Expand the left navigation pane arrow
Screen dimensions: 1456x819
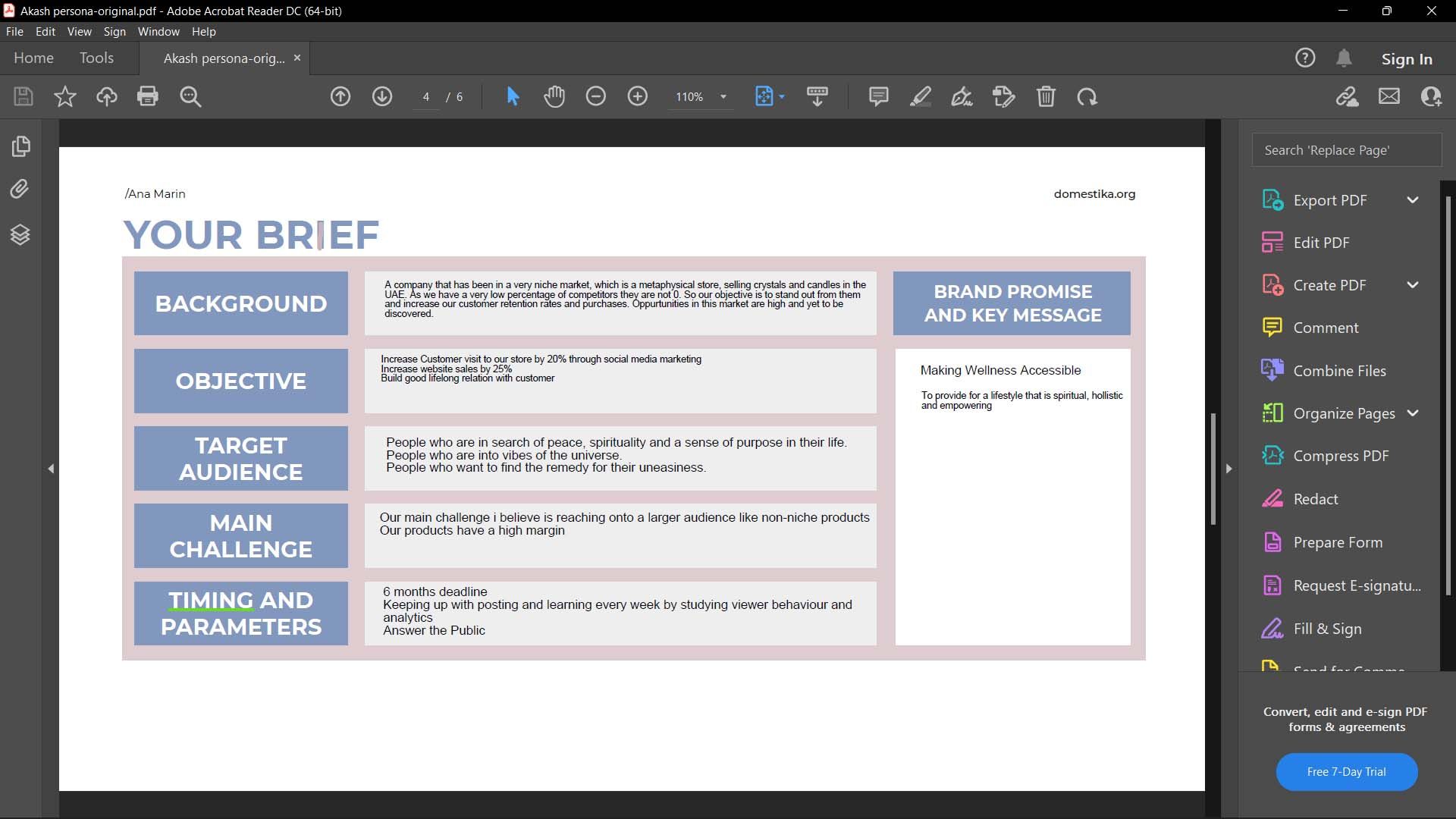pos(51,469)
